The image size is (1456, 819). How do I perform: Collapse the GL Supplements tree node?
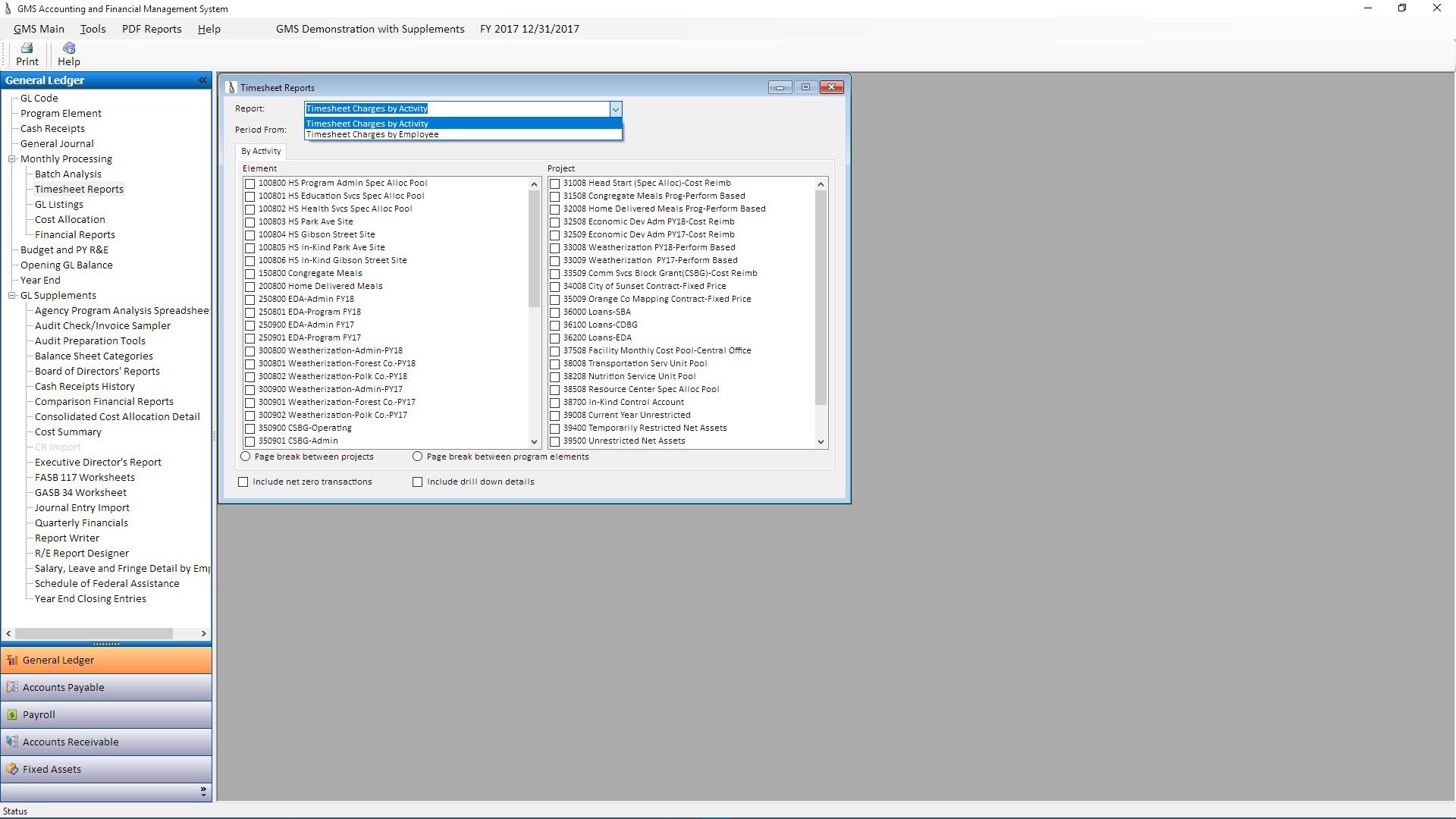tap(12, 296)
